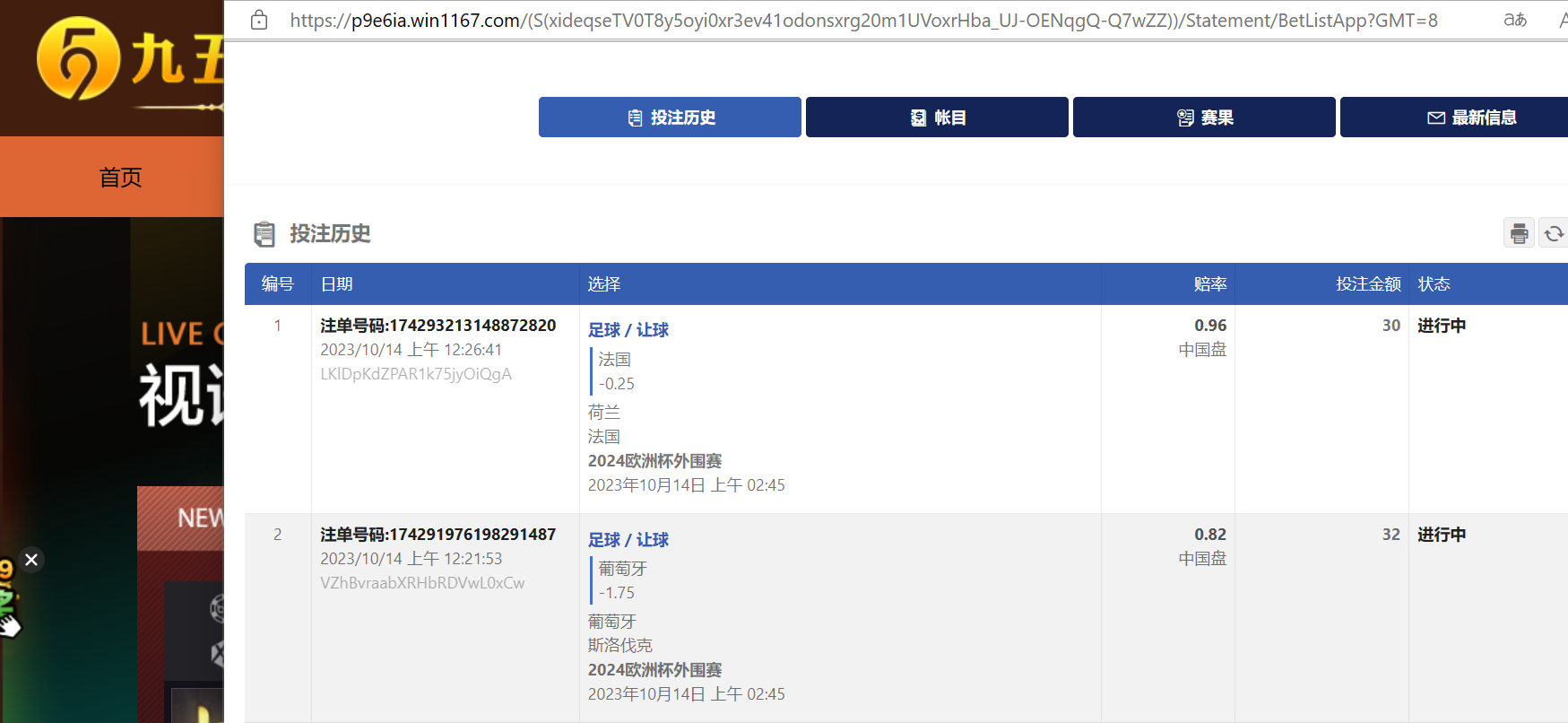Click the lock icon in the address bar
Screen dimensions: 1568x723
coord(259,20)
